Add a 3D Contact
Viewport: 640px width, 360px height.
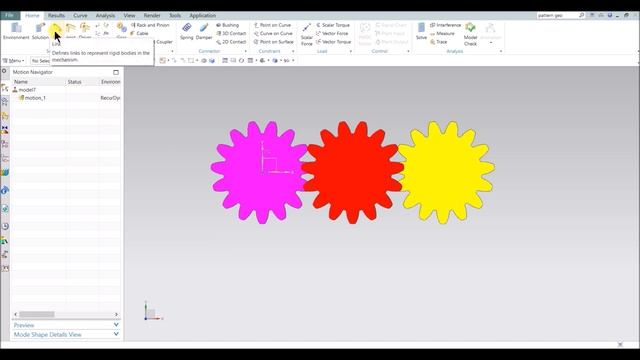coord(231,33)
